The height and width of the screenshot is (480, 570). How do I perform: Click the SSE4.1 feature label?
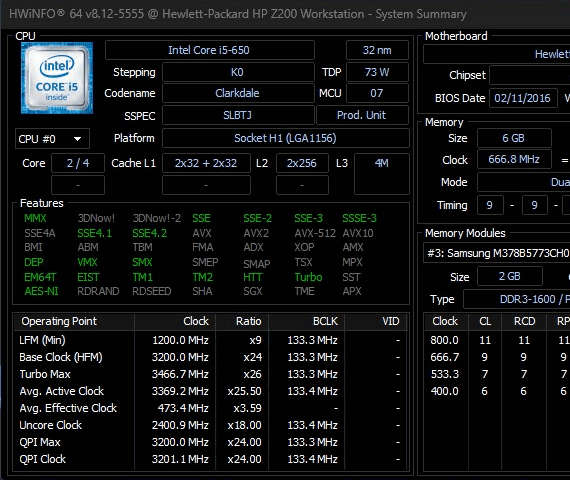point(95,233)
